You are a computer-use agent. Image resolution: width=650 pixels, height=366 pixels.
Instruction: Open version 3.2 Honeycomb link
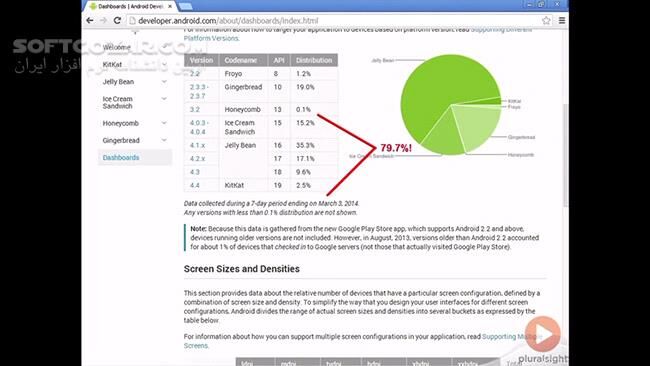(x=195, y=109)
